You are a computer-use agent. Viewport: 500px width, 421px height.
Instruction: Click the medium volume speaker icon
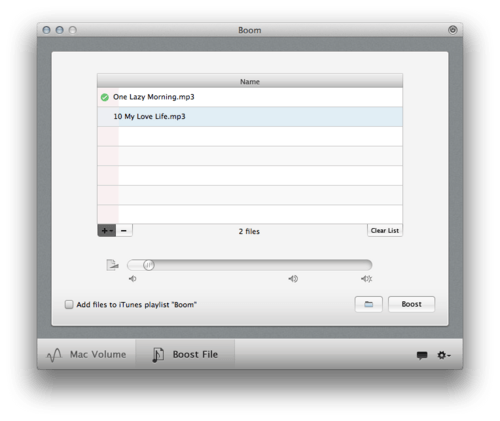(x=293, y=278)
